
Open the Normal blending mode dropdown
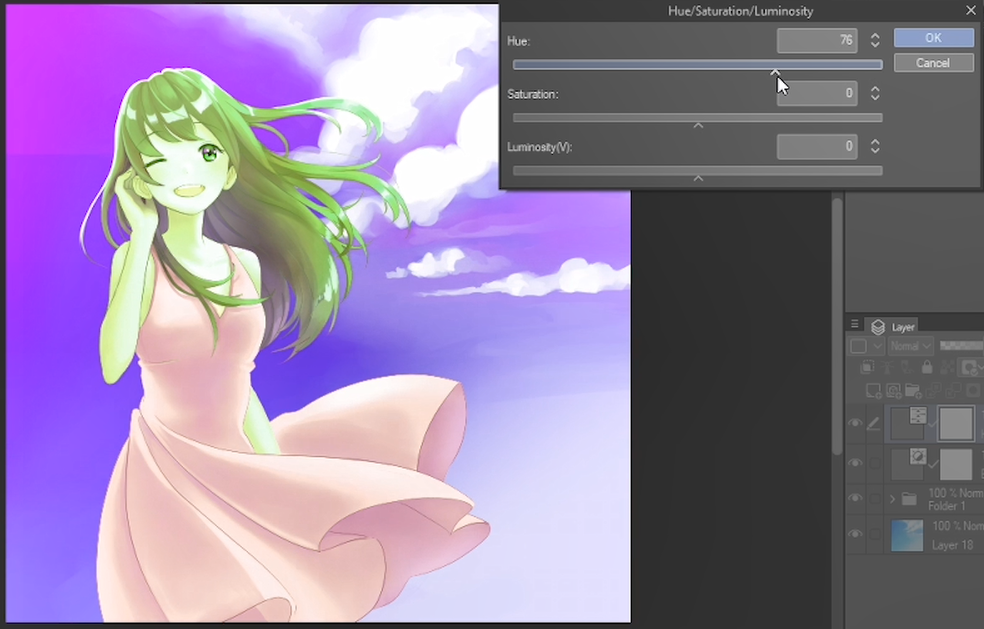911,346
